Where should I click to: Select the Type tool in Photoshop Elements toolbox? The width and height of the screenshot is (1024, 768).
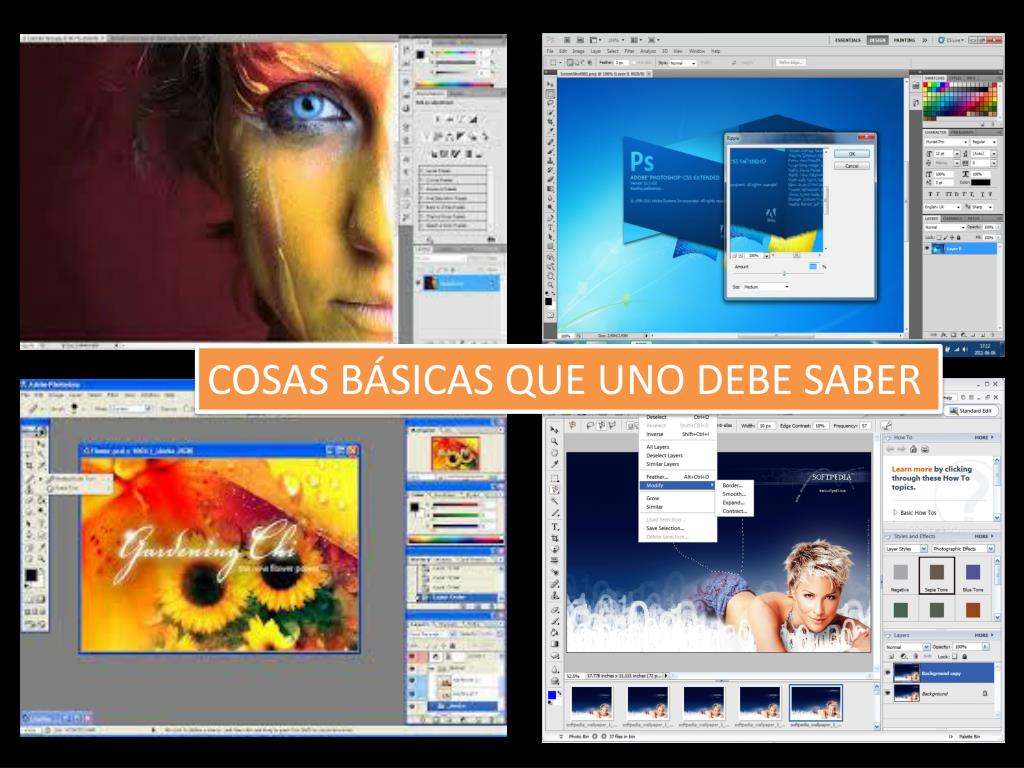[554, 526]
